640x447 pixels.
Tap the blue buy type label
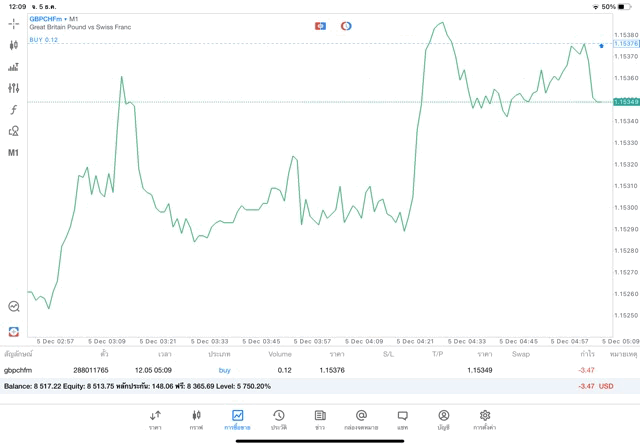pyautogui.click(x=224, y=370)
